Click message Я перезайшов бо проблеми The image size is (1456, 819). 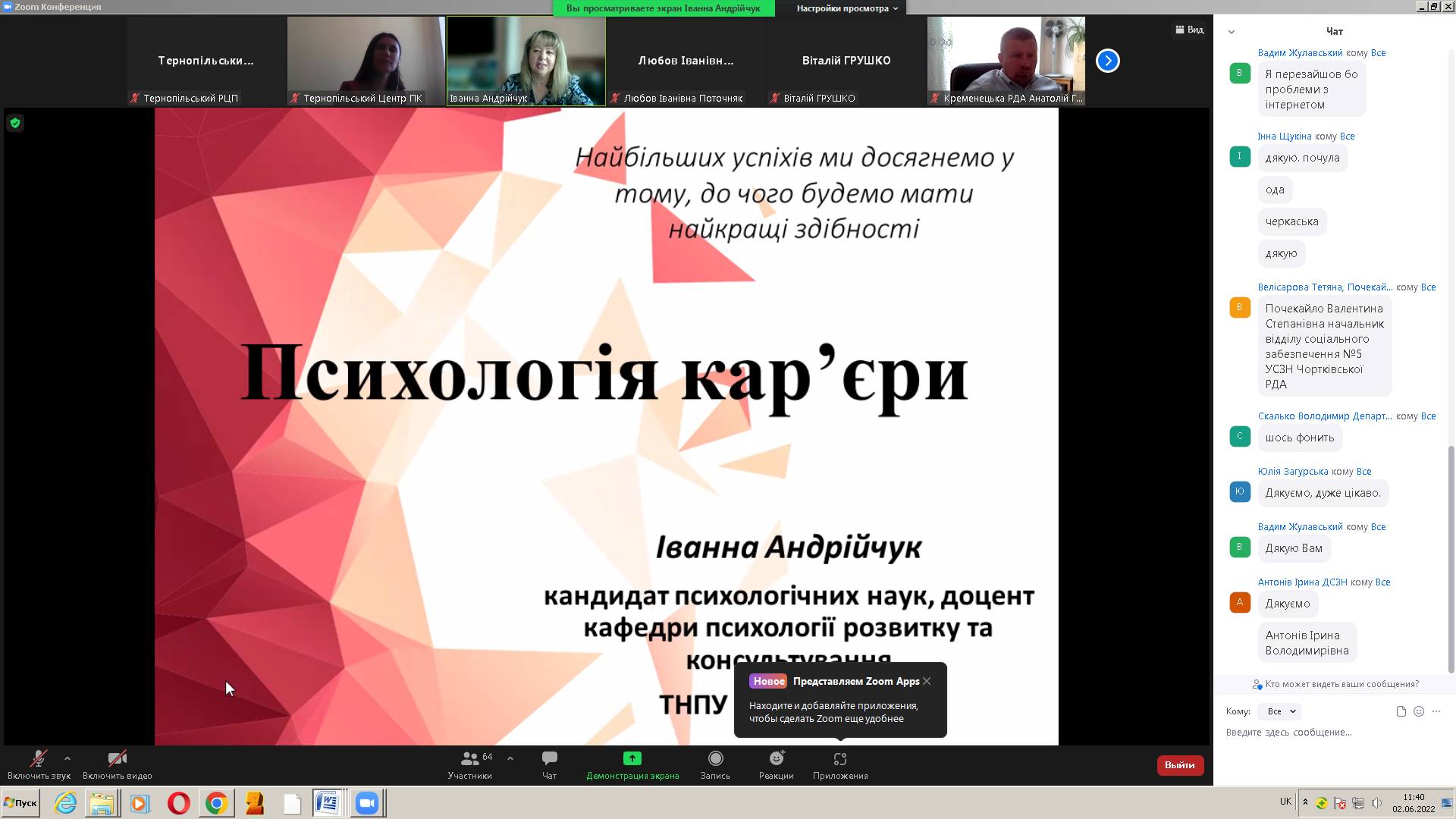pos(1312,89)
